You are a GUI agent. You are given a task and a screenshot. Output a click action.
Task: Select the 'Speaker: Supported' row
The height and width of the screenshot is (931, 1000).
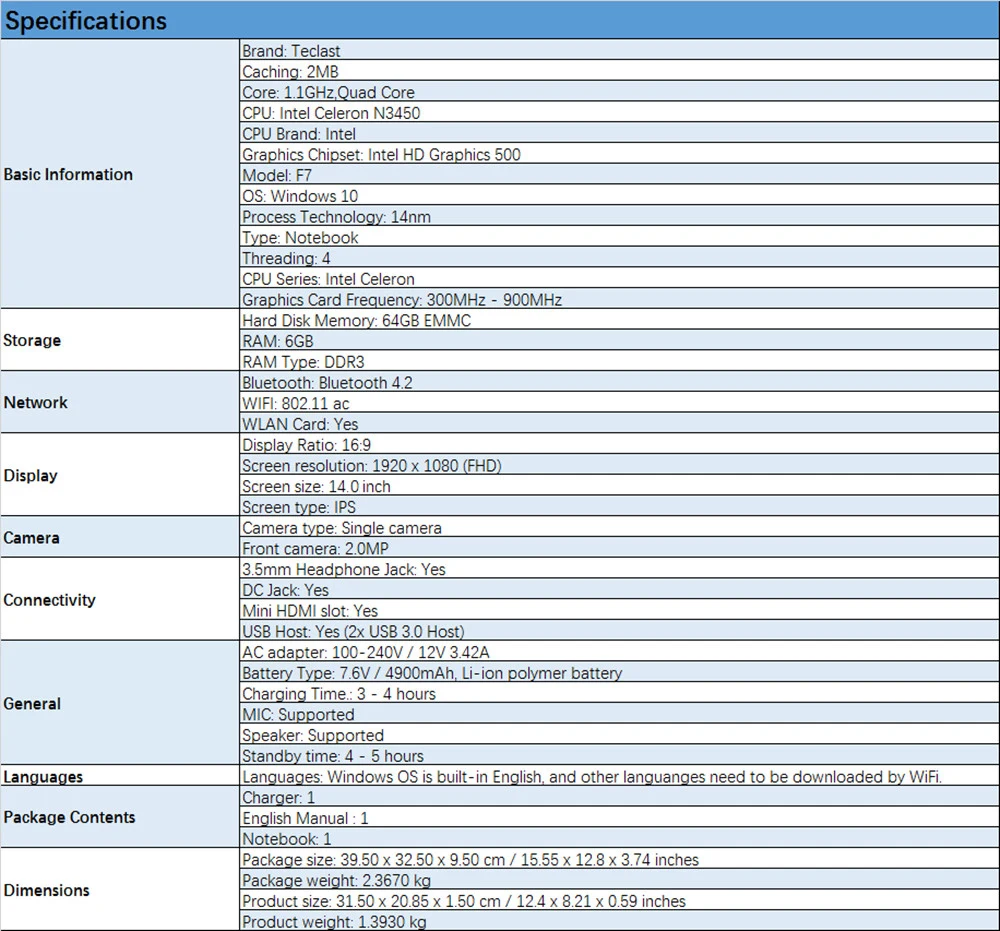pos(619,734)
